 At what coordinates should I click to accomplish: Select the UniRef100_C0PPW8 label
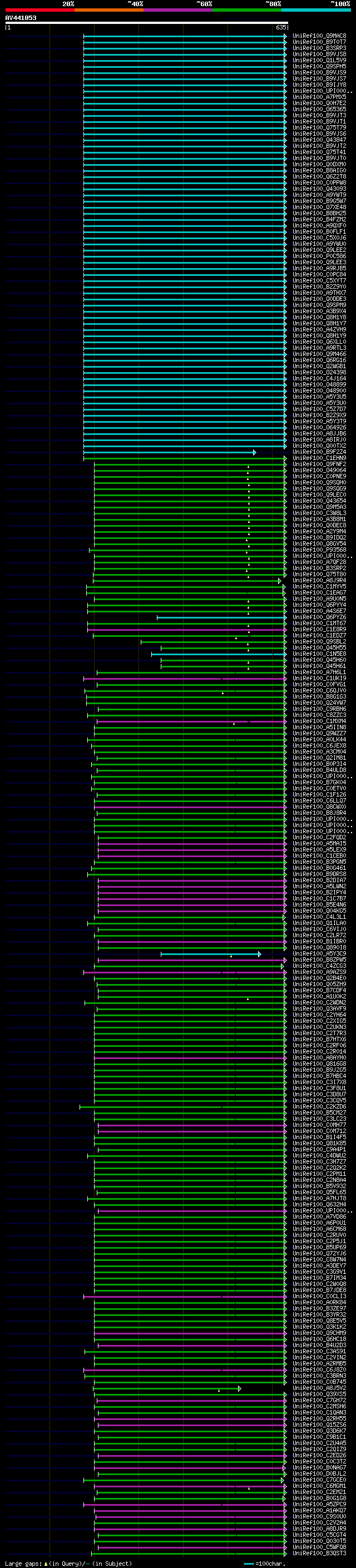319,182
